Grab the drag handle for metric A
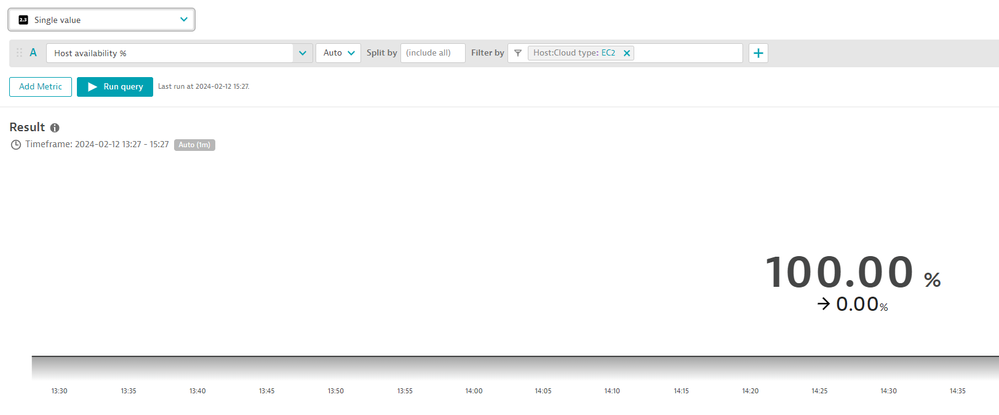The height and width of the screenshot is (415, 999). click(x=19, y=53)
